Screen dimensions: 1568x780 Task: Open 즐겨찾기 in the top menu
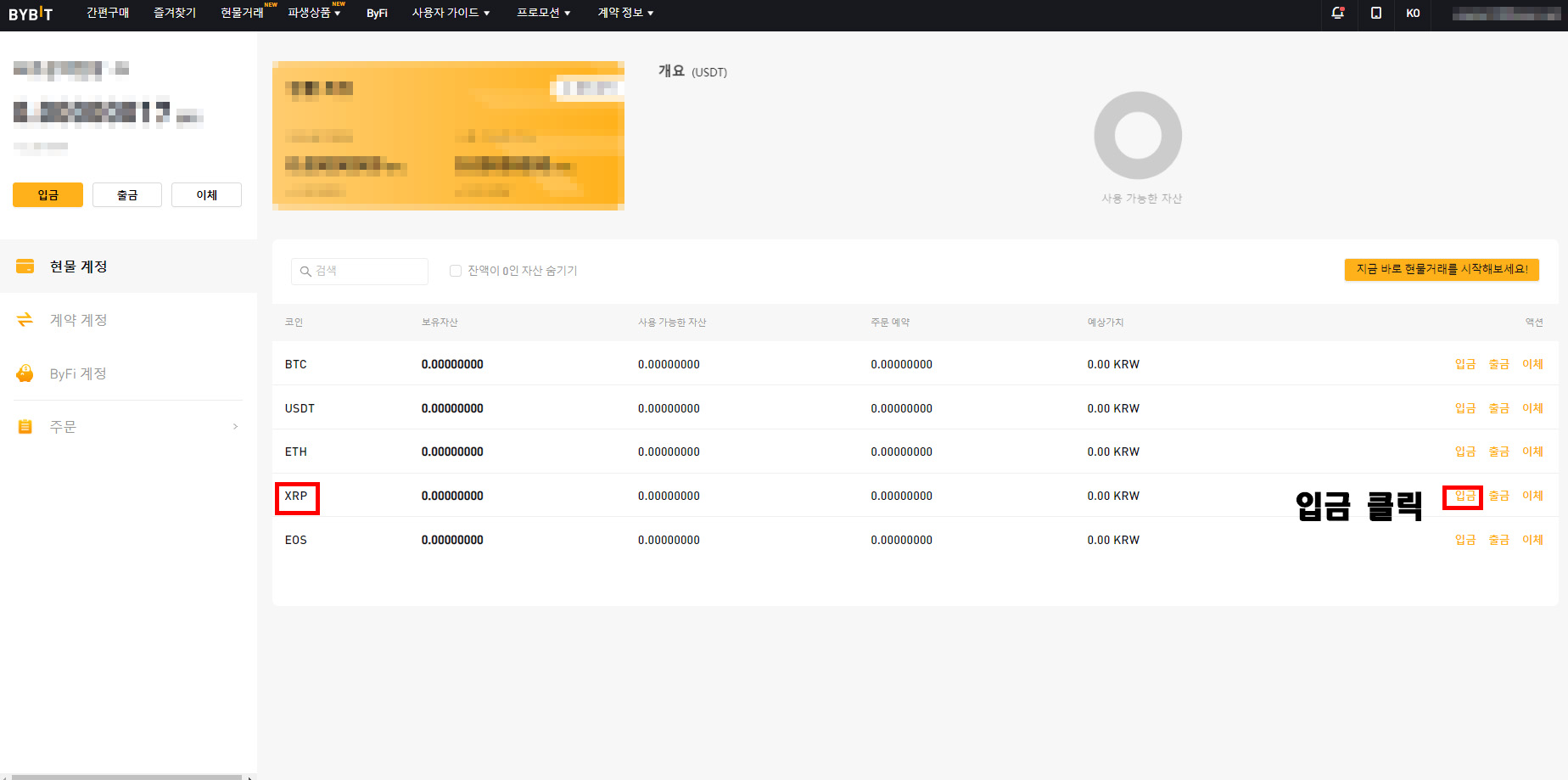click(x=175, y=13)
